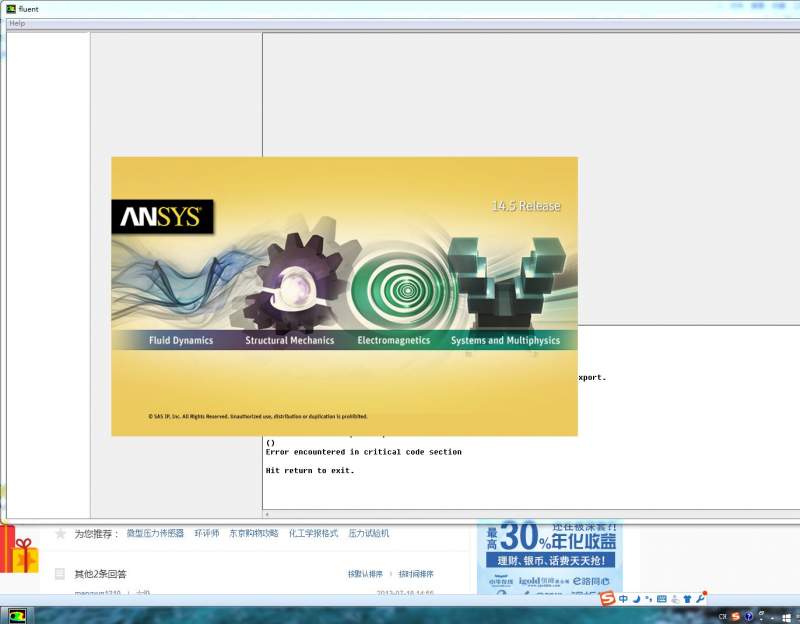Toggle the punctuation icon on the IME toolbar
Screen dimensions: 800x624
click(x=648, y=599)
